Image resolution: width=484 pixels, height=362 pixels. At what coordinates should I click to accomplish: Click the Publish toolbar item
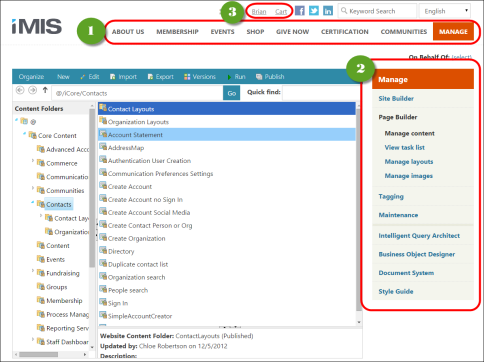click(x=270, y=77)
